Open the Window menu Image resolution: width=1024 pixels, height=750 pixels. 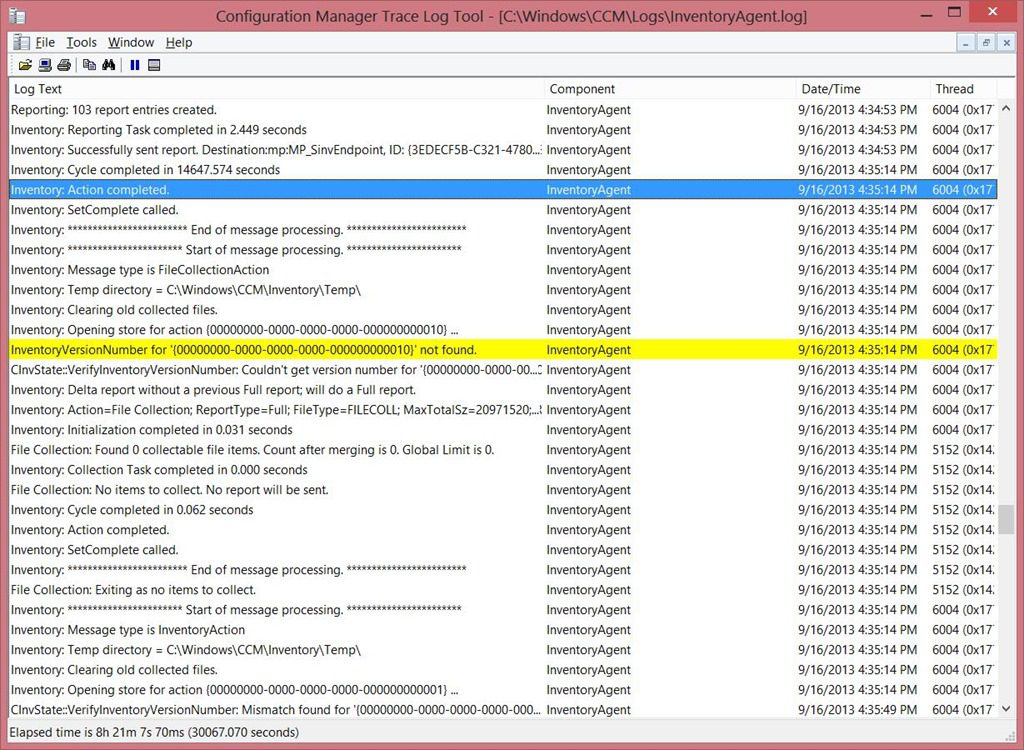click(x=131, y=42)
